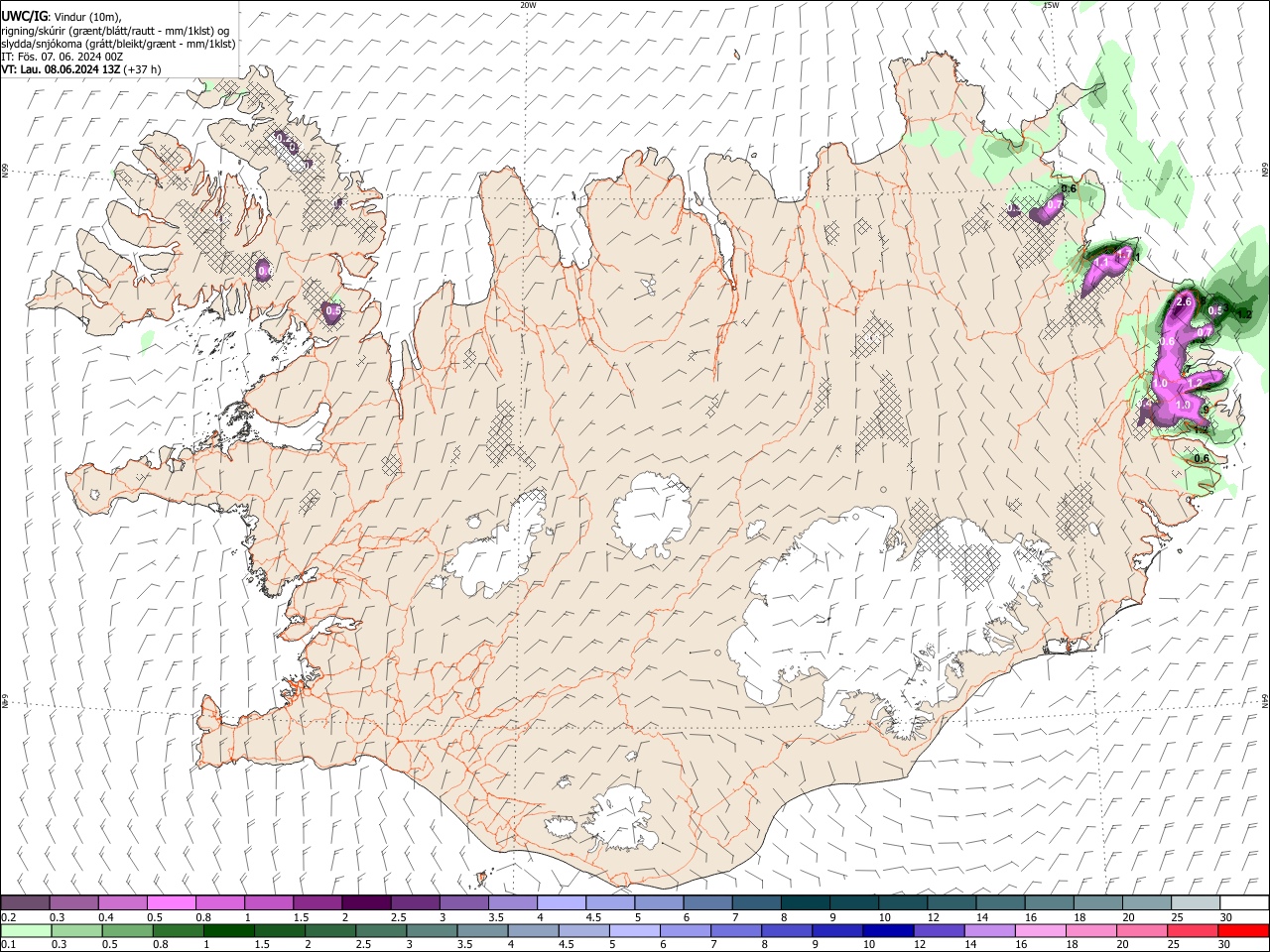
Task: Click the 20W longitude label
Action: point(528,5)
